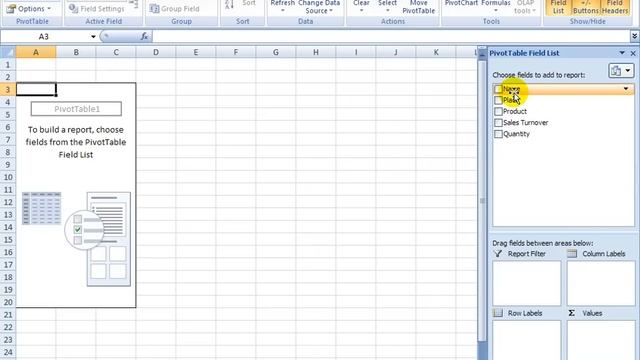Open the field list layout view button
Screen dimensions: 640x360
click(x=621, y=71)
